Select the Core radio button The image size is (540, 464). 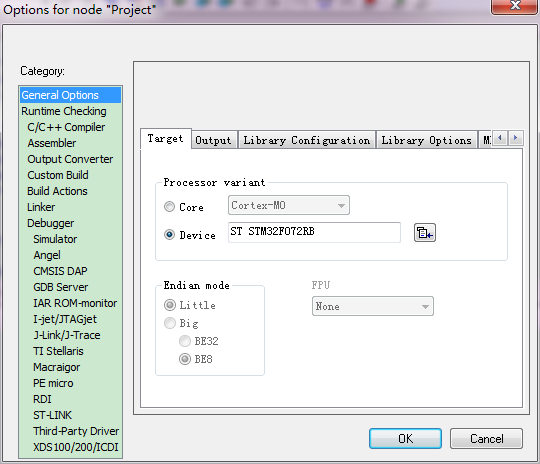pos(169,207)
